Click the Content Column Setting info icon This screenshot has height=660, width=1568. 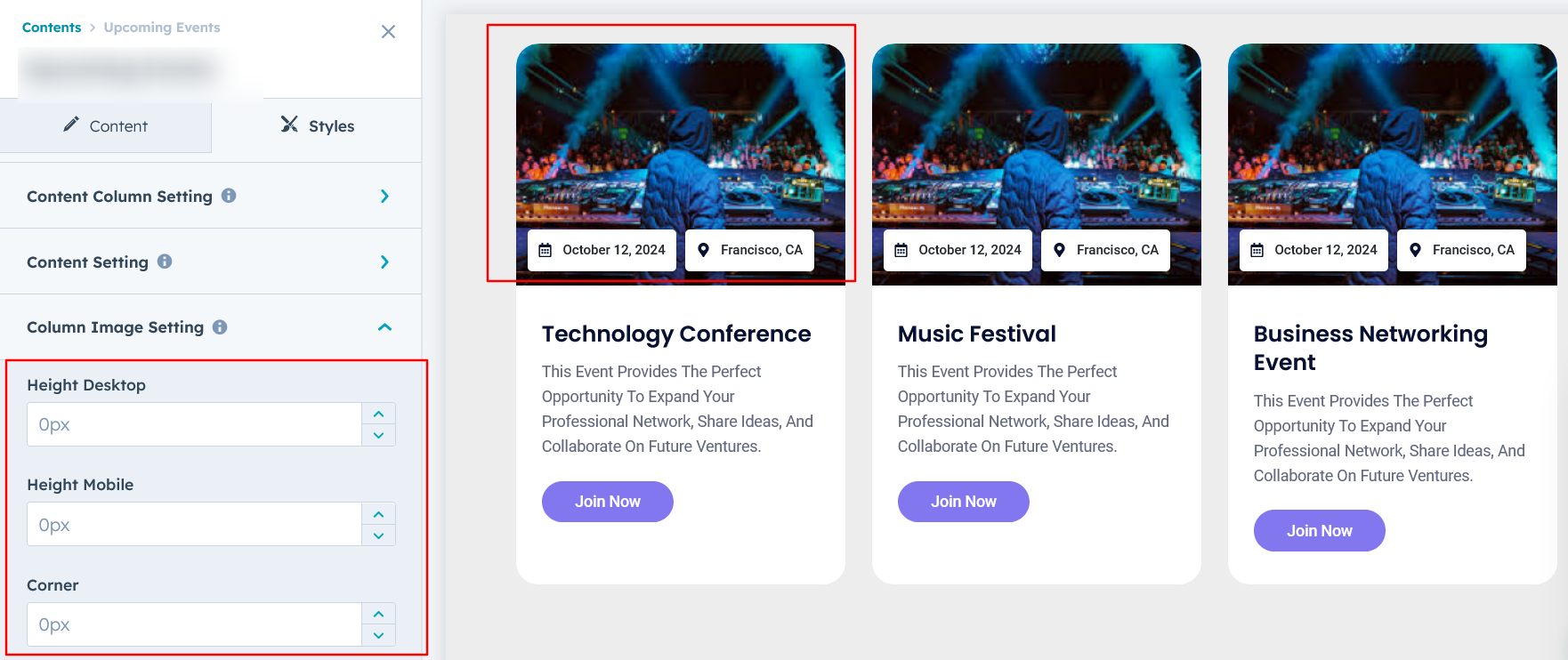coord(229,196)
